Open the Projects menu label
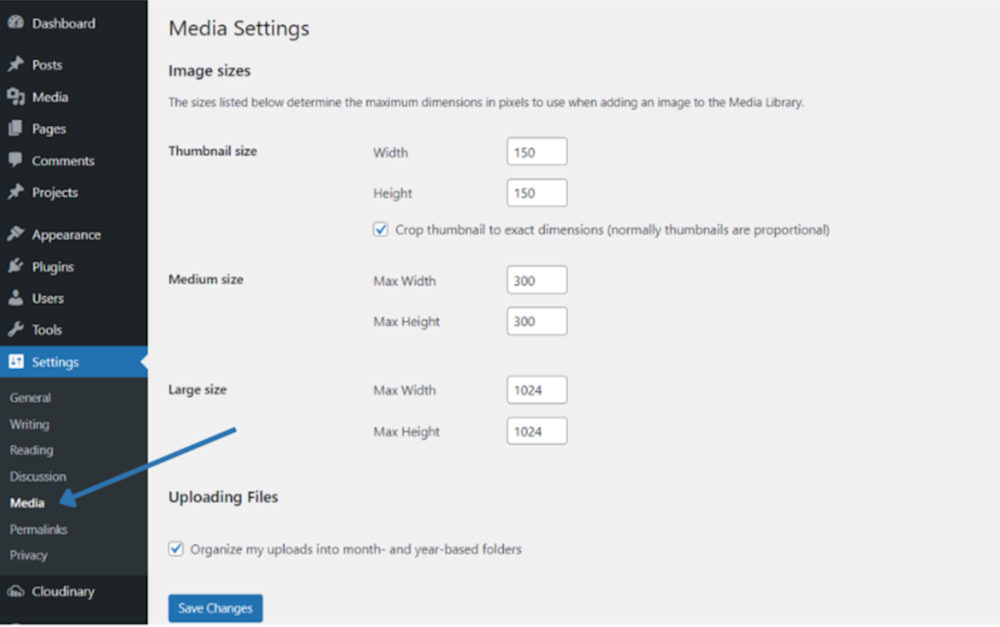 tap(55, 192)
